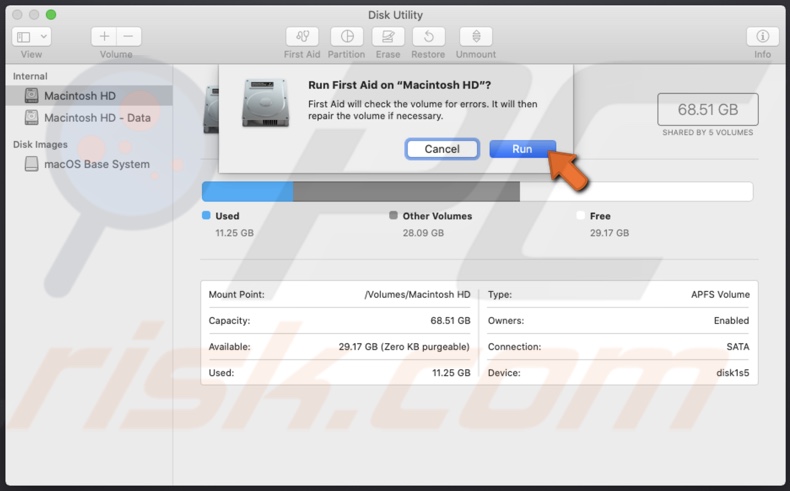Click the Free legend swatch
The image size is (790, 491).
pos(580,216)
